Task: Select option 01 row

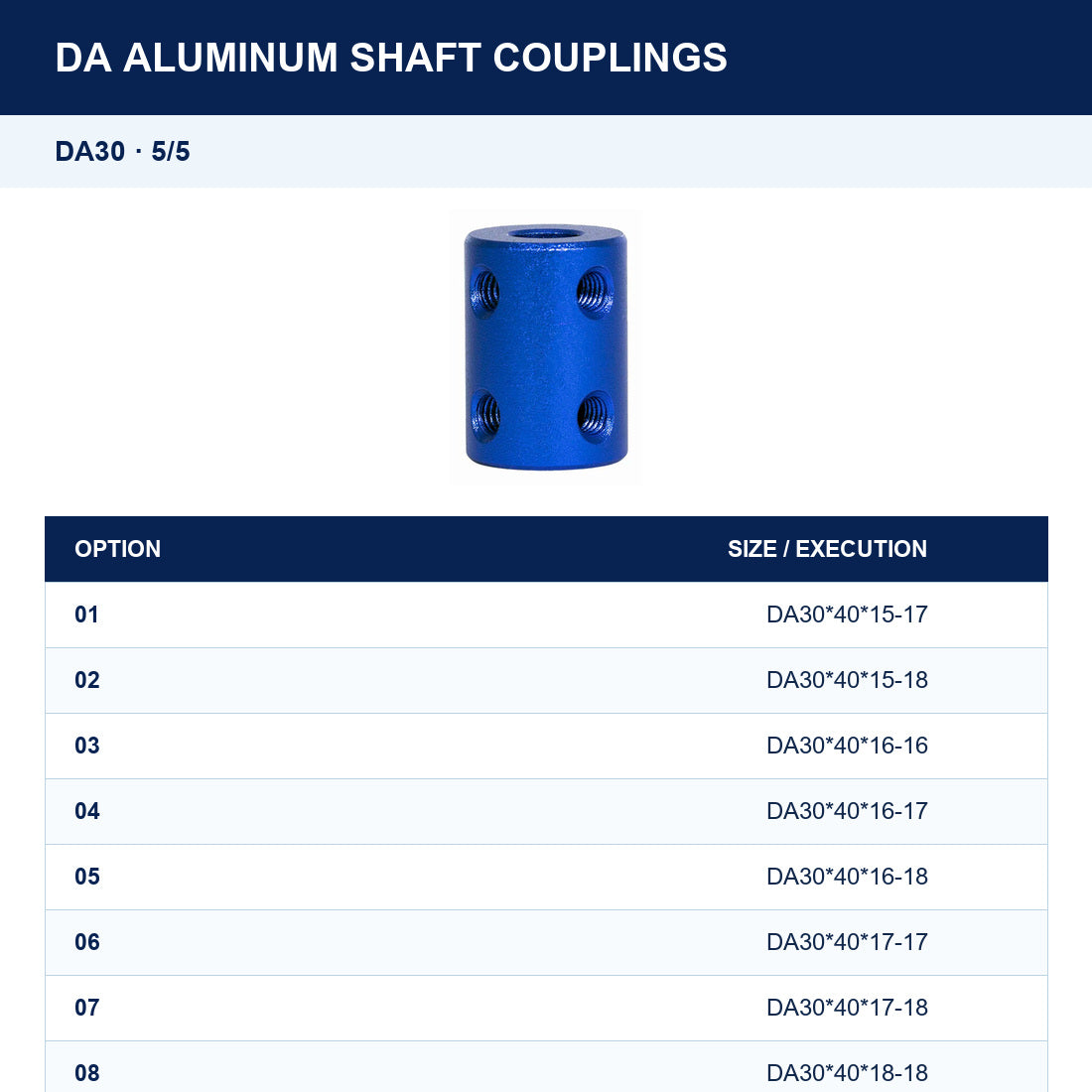Action: point(546,614)
